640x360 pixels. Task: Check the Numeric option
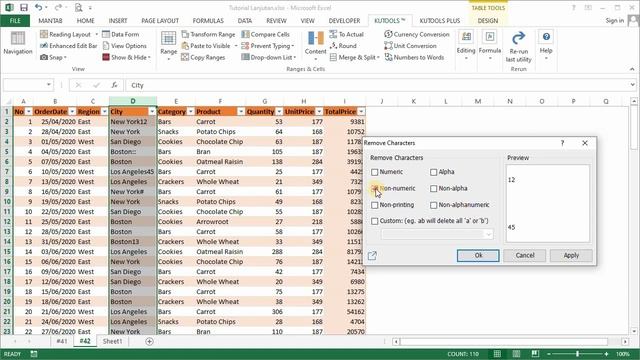click(375, 172)
